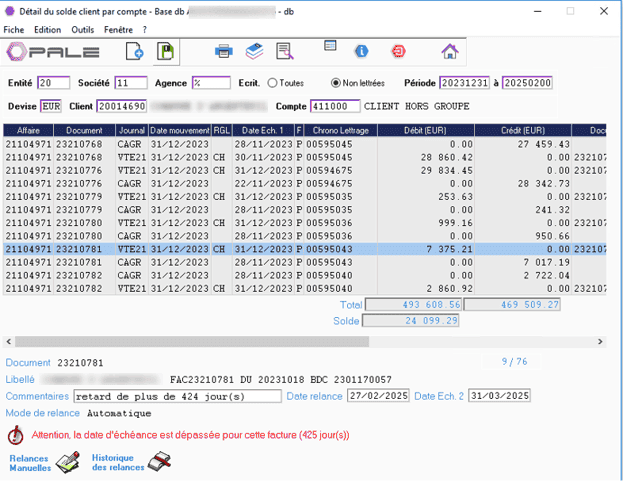Click the printer icon
The image size is (623, 490).
(224, 51)
